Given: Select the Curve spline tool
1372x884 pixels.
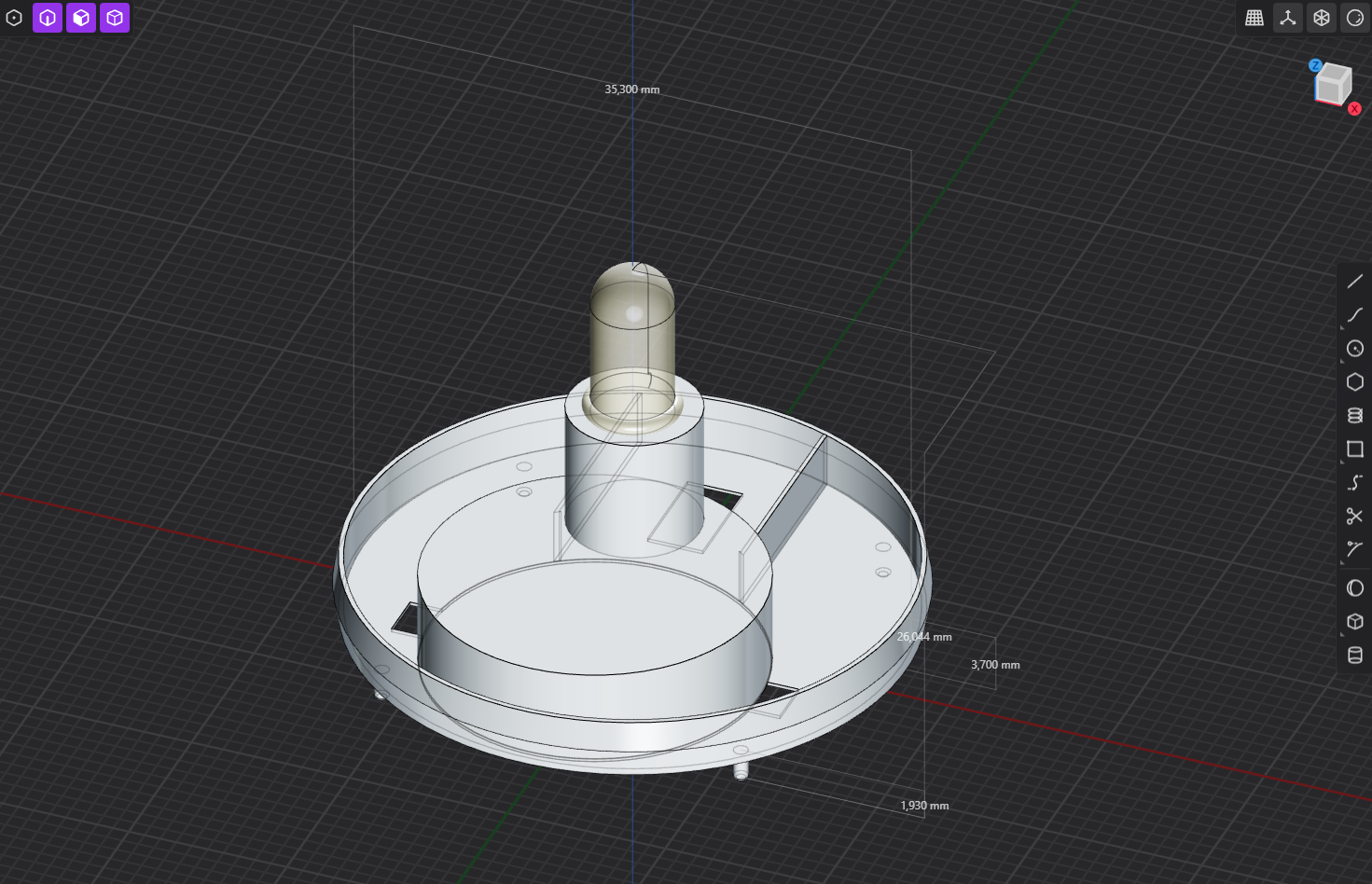Looking at the screenshot, I should 1355,315.
